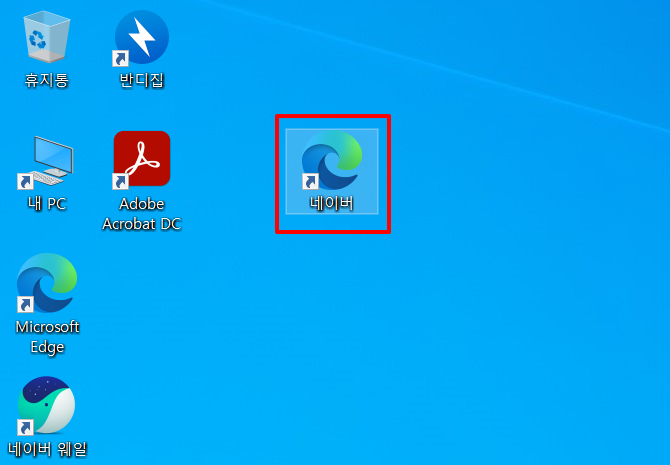This screenshot has height=465, width=670.
Task: Select the 네이버 웨일 browser icon
Action: pyautogui.click(x=46, y=405)
